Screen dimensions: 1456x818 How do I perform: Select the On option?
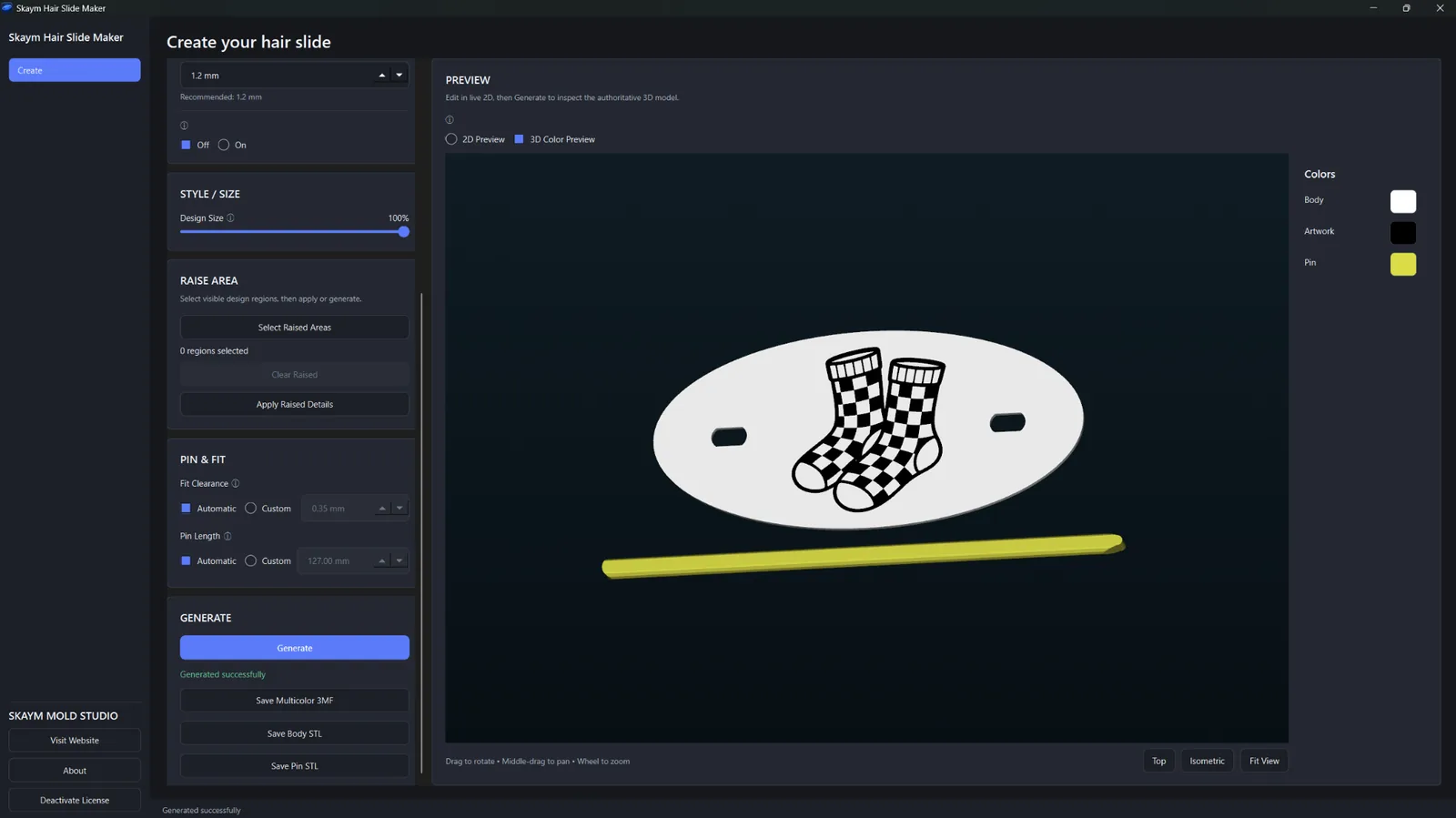pos(232,146)
